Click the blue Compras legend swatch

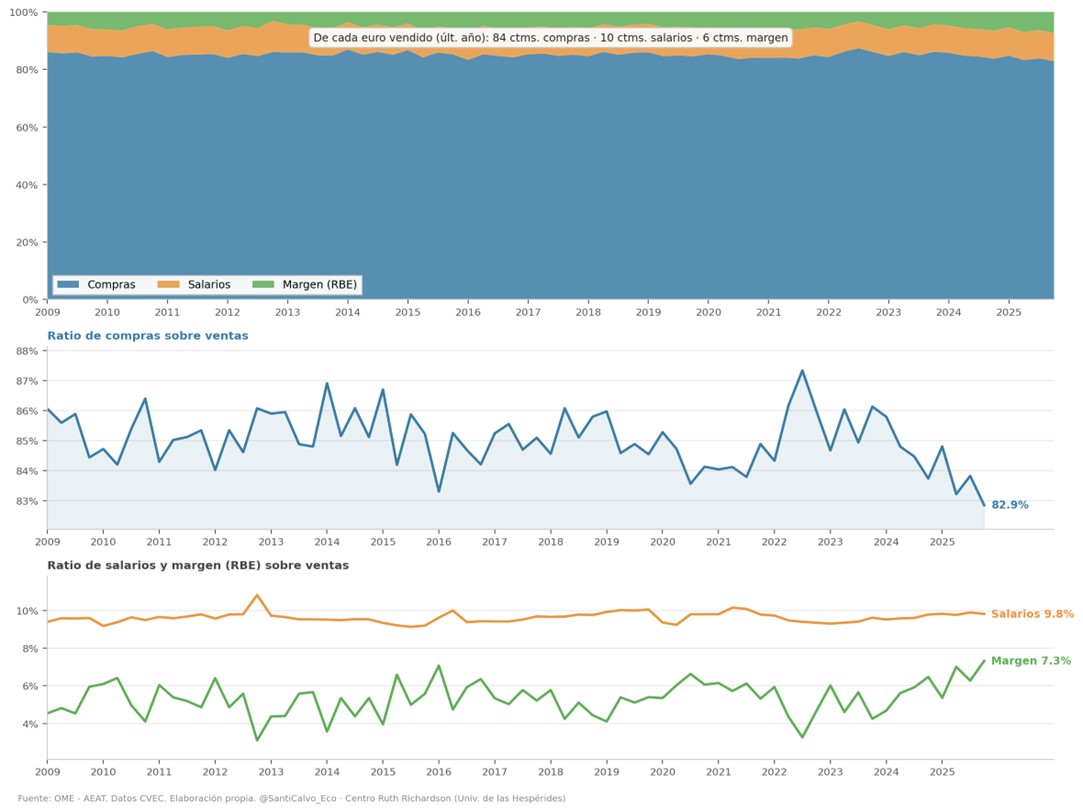(68, 284)
